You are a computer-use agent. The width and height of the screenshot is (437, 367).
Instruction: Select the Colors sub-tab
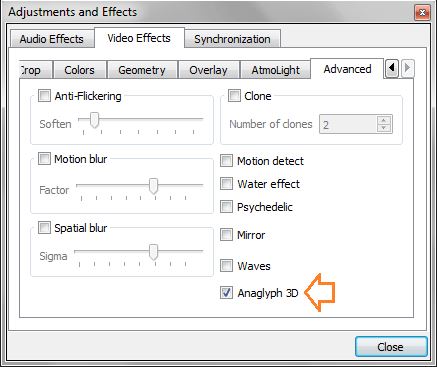(79, 70)
